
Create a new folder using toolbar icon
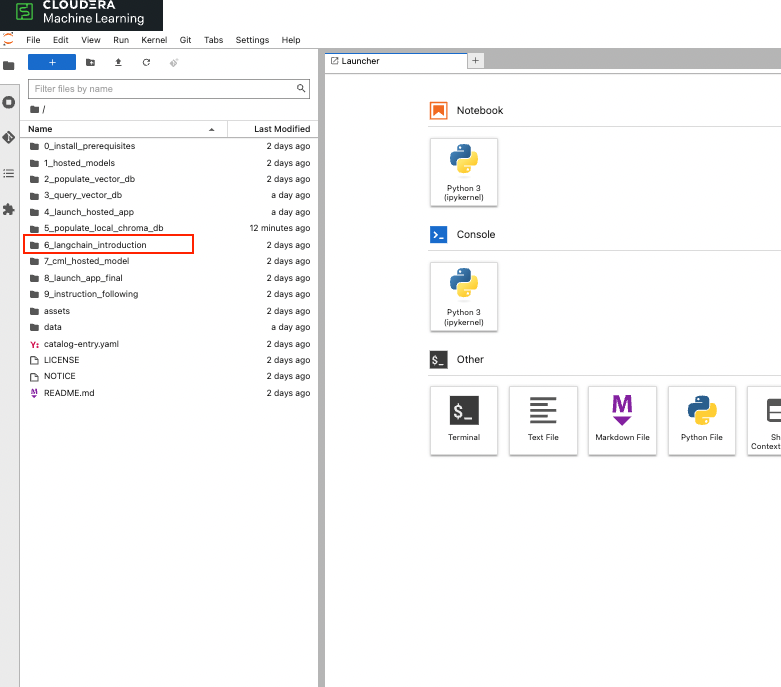[x=90, y=62]
